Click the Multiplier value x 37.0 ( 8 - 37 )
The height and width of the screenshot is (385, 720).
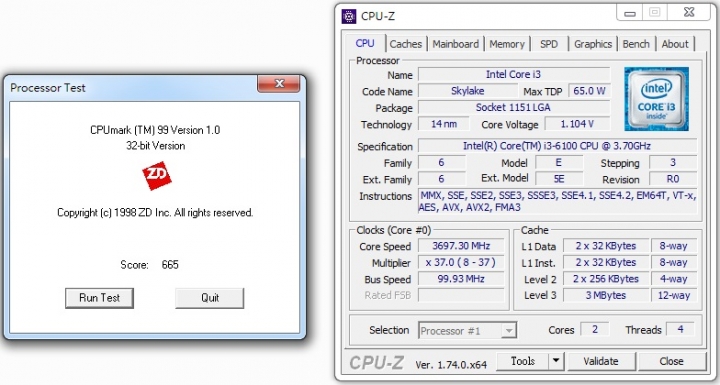461,262
